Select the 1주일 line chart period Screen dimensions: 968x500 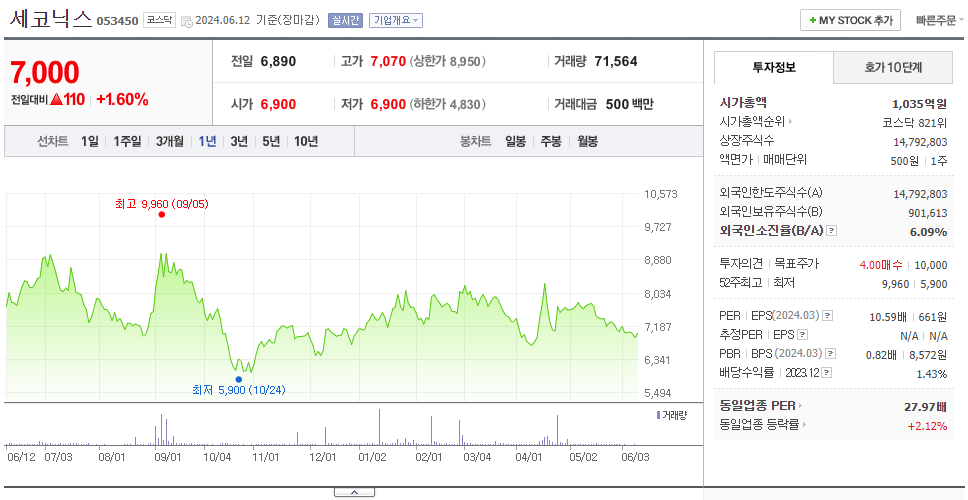pyautogui.click(x=127, y=141)
